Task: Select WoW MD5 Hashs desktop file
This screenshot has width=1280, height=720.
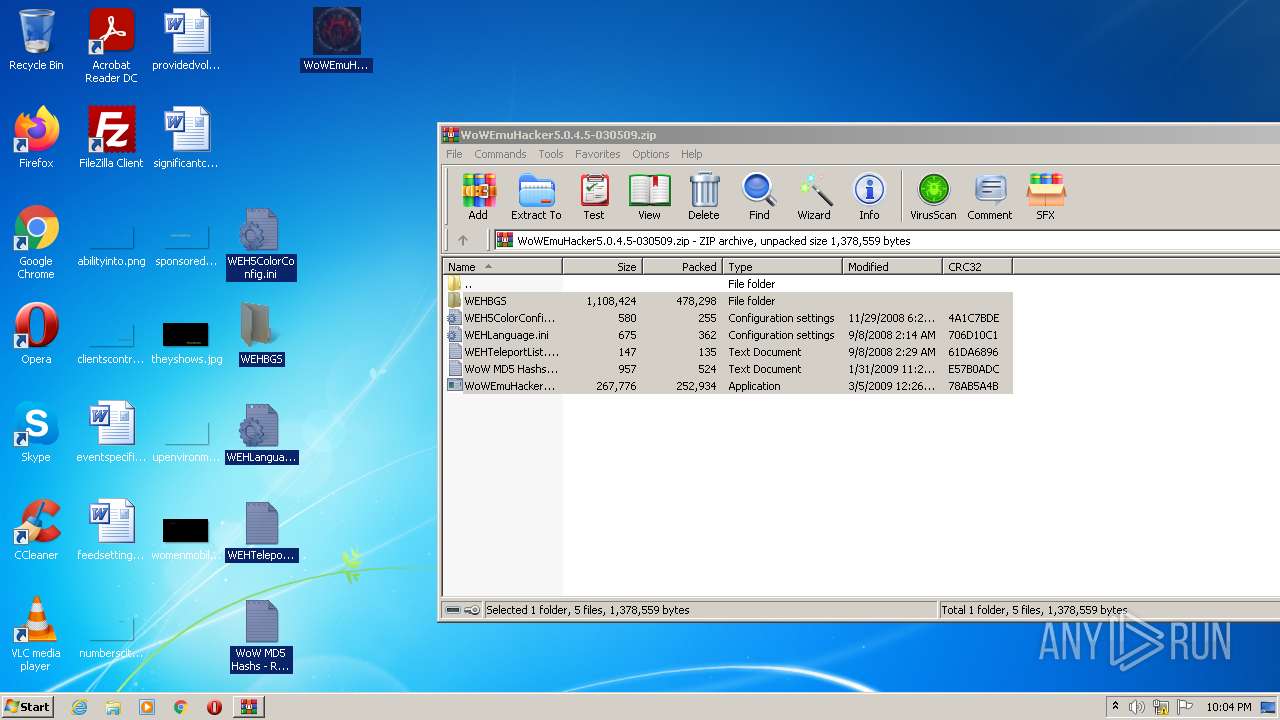Action: point(261,635)
